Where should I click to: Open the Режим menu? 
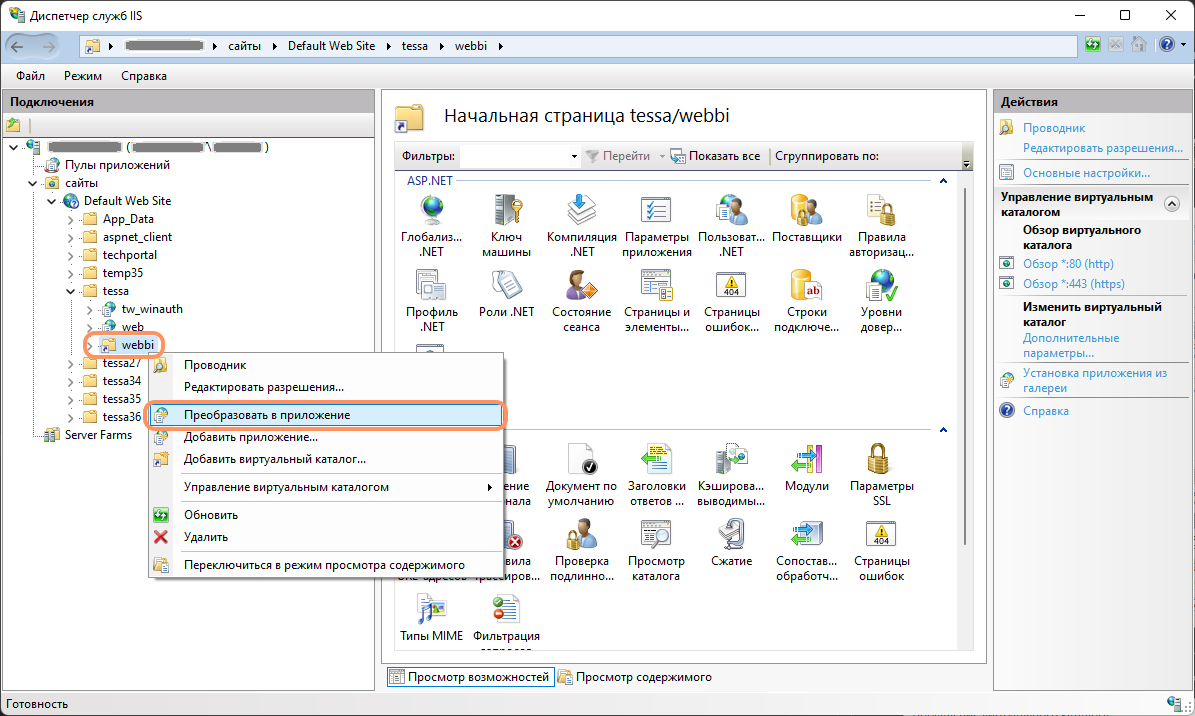(x=83, y=76)
